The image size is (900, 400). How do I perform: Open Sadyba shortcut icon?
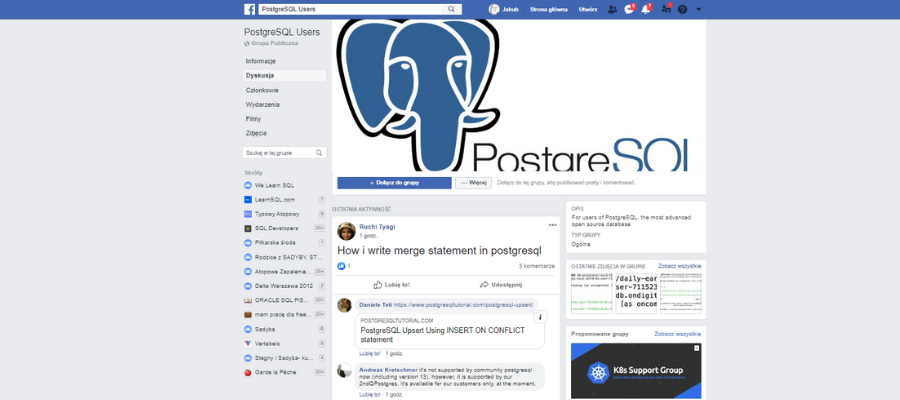(248, 329)
